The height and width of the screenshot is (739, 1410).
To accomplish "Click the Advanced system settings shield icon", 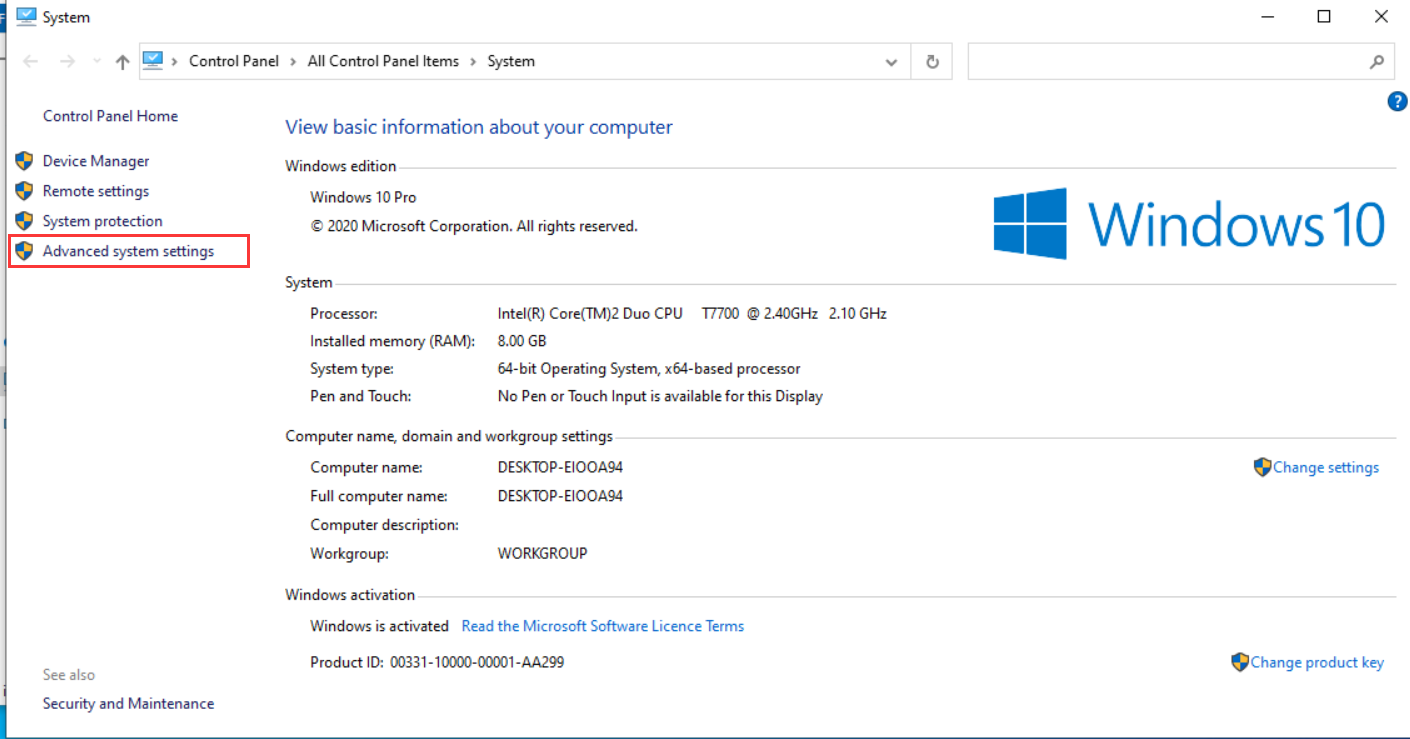I will click(x=24, y=251).
